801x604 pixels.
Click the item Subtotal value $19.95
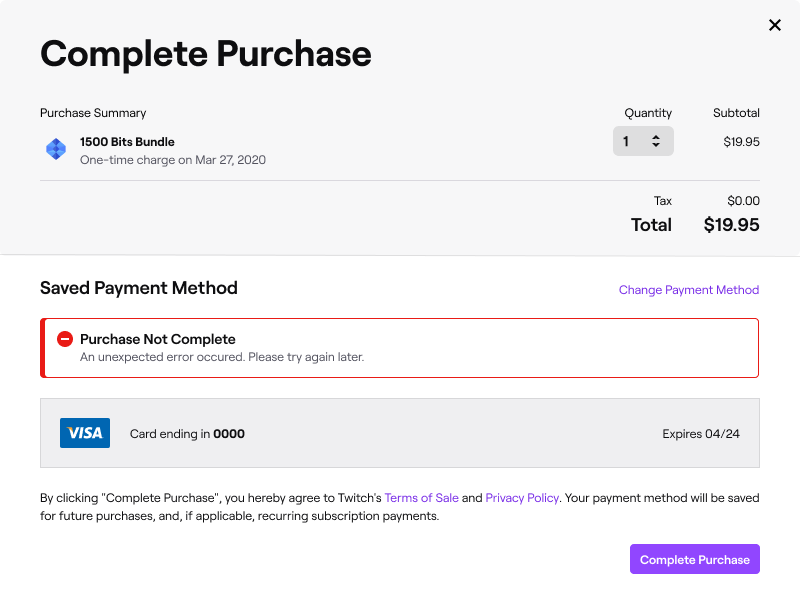click(x=741, y=142)
